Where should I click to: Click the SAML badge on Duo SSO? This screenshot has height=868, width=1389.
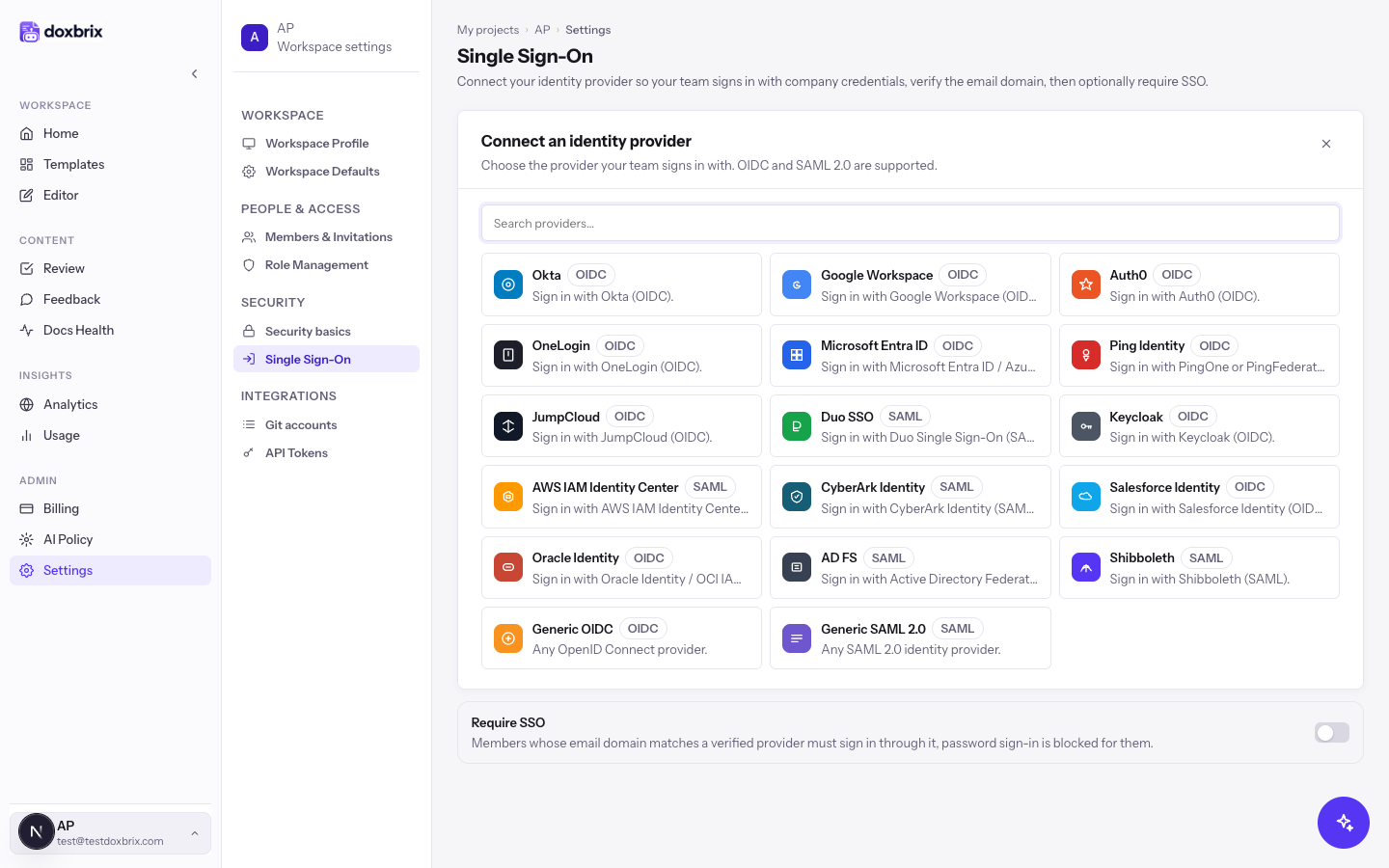point(905,417)
